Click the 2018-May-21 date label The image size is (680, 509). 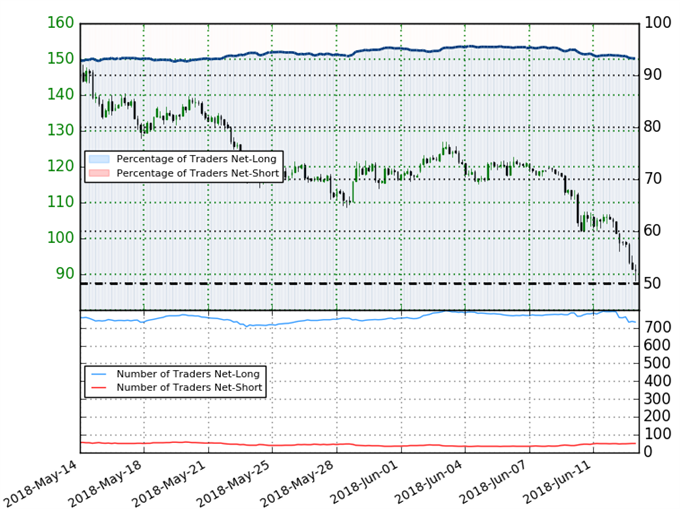tap(170, 483)
